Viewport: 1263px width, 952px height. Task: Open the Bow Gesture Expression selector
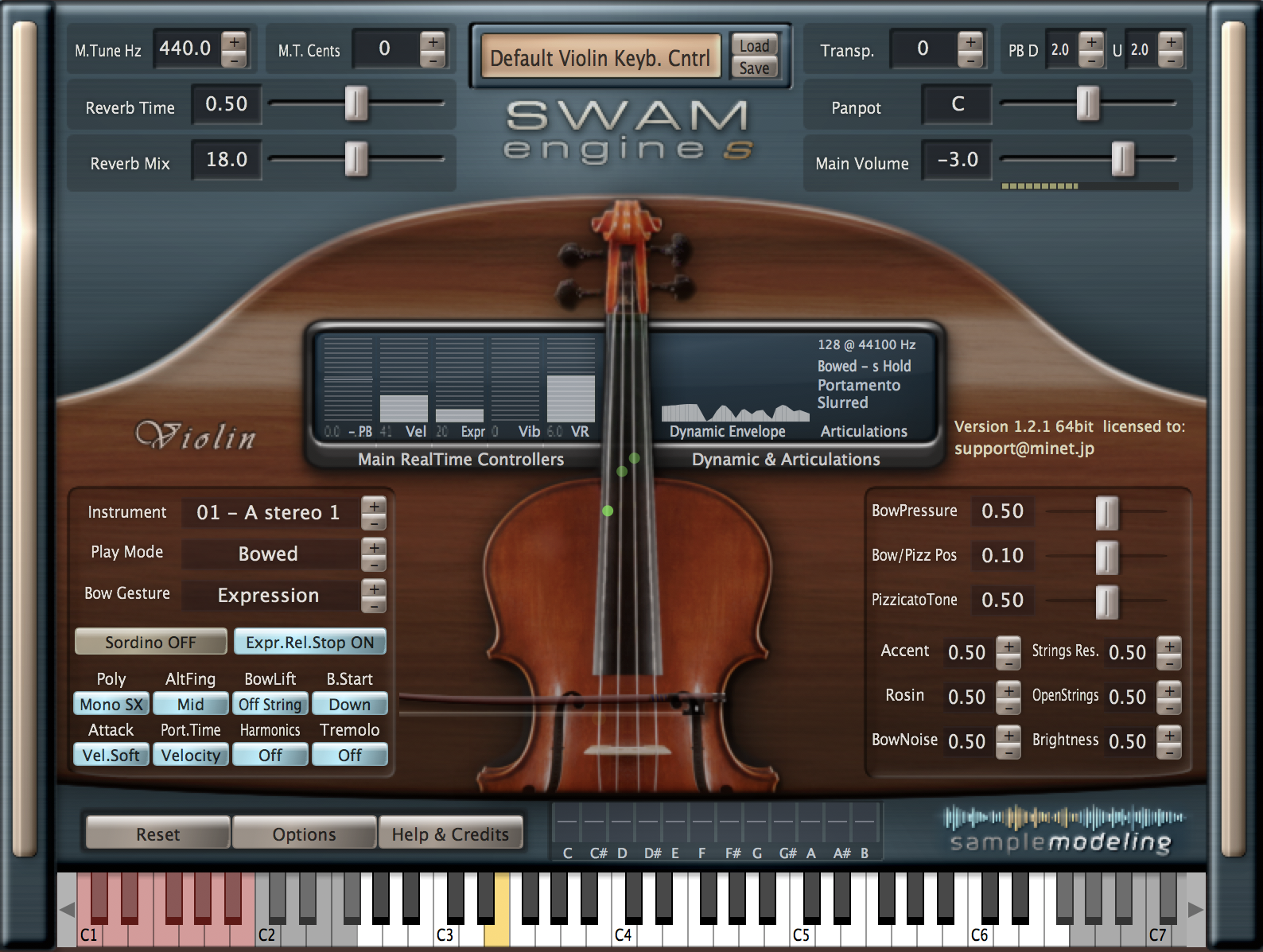(269, 596)
